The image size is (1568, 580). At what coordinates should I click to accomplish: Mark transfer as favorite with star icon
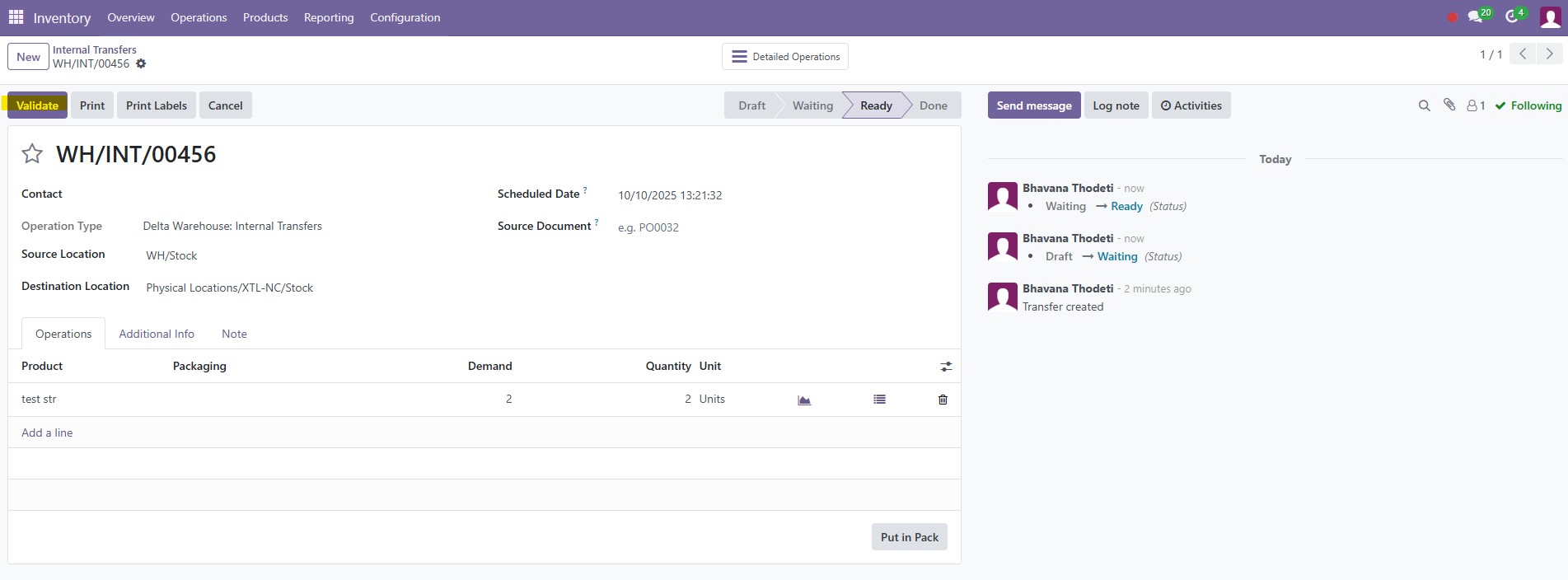(x=32, y=154)
